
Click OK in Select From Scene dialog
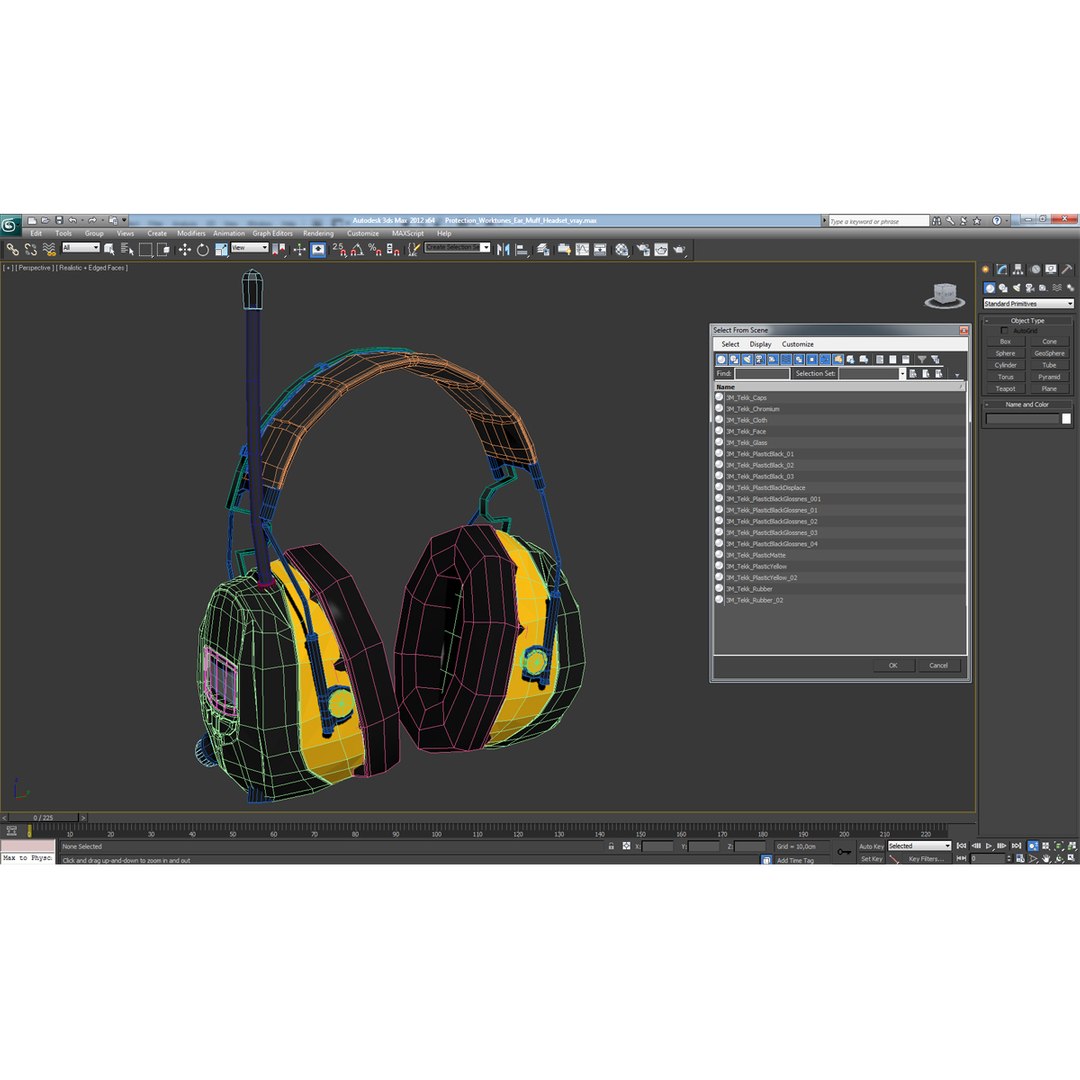pyautogui.click(x=893, y=665)
